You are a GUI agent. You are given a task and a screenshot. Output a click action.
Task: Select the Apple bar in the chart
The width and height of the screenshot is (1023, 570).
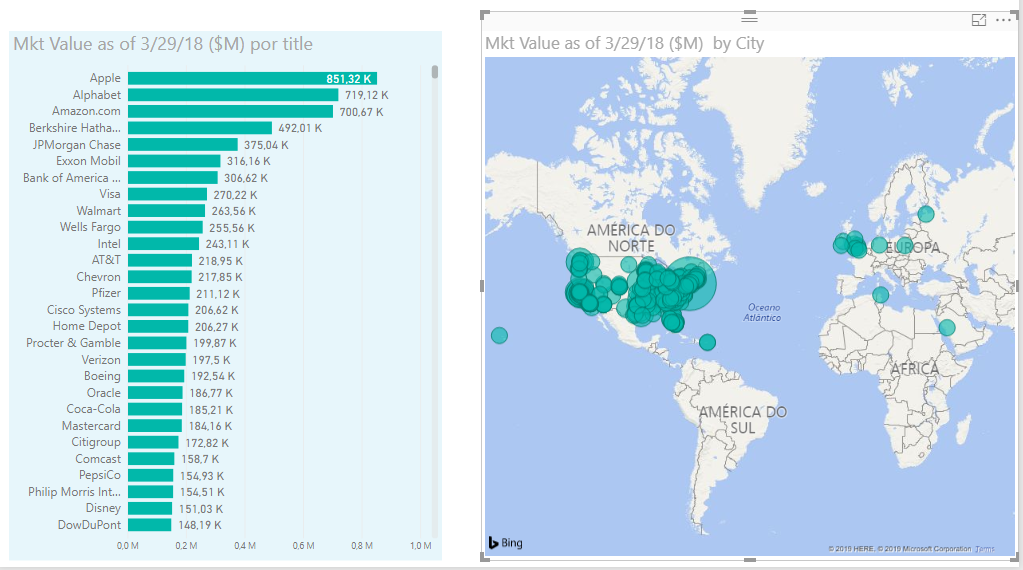click(x=252, y=78)
